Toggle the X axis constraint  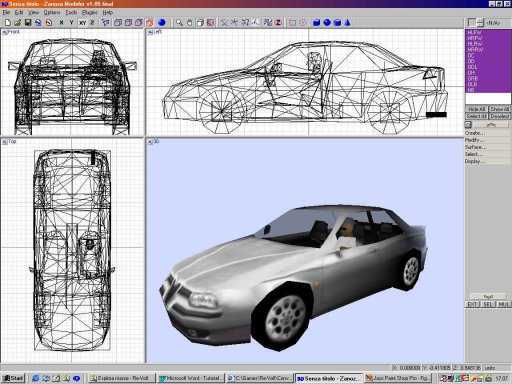coord(61,23)
